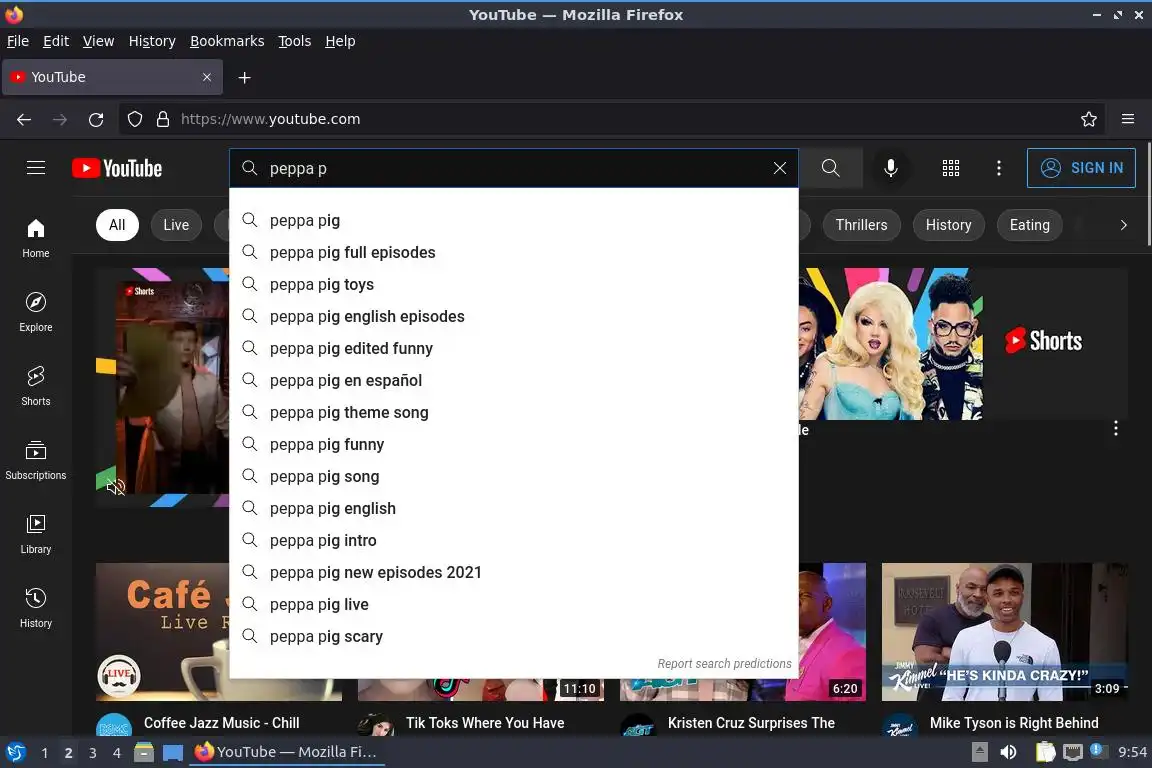Screen dimensions: 1152x768
Task: Unmute the Shorts banner video
Action: coord(115,487)
